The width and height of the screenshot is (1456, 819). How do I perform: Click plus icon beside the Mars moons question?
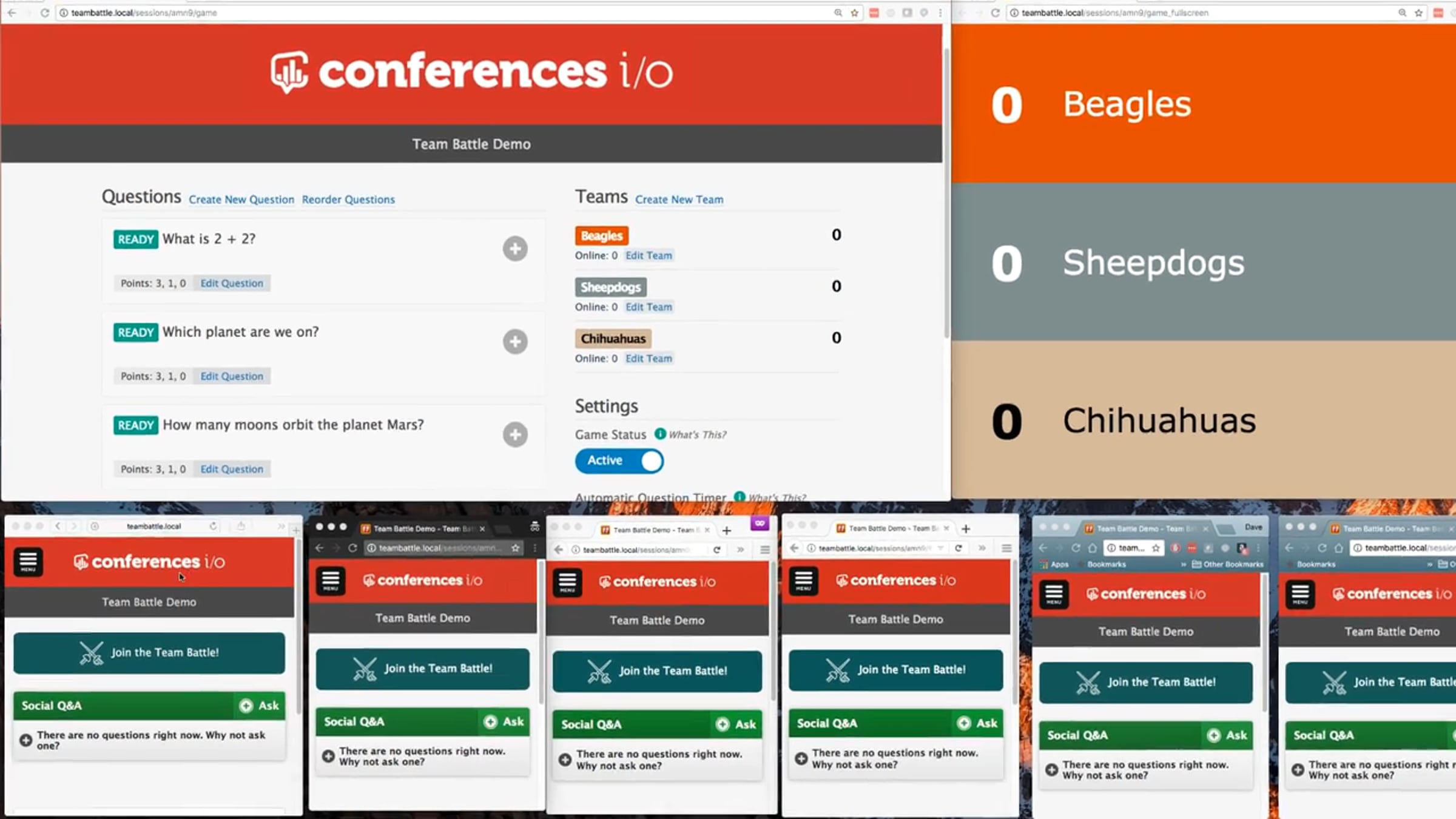515,434
